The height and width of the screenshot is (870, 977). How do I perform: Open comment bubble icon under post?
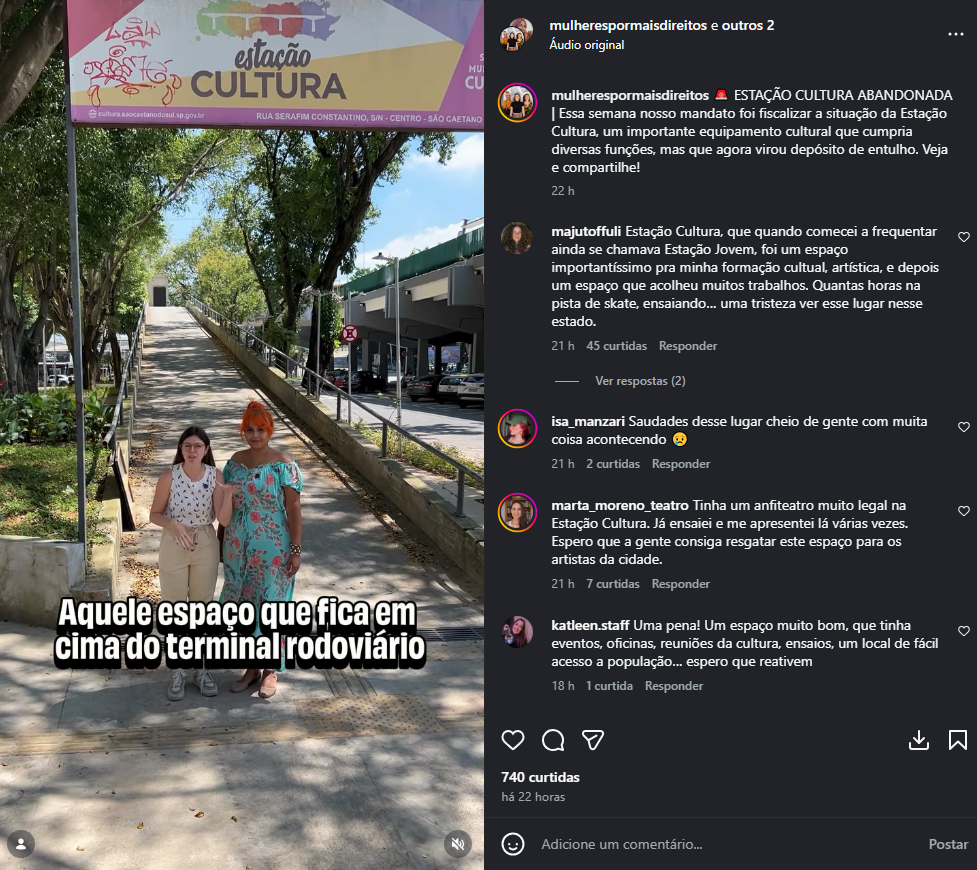(553, 740)
